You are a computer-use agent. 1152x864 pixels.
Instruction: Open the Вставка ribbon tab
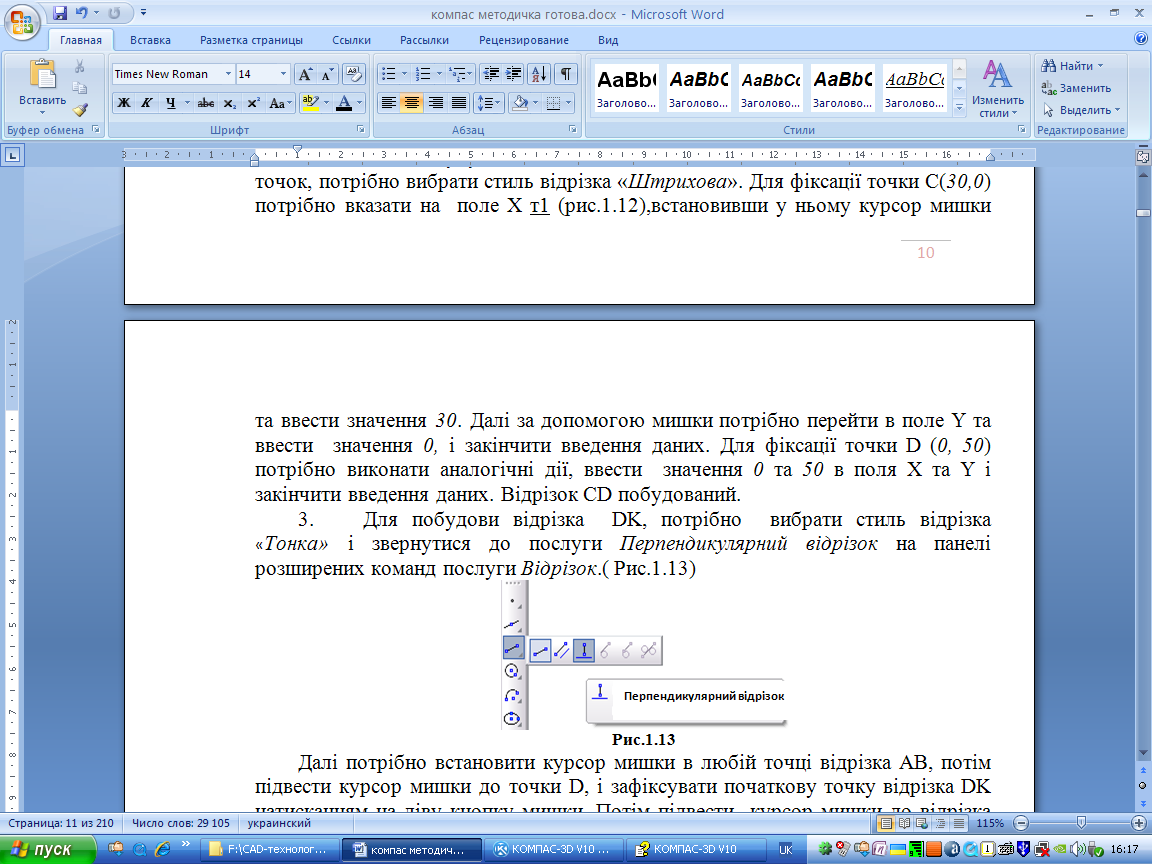[x=150, y=40]
